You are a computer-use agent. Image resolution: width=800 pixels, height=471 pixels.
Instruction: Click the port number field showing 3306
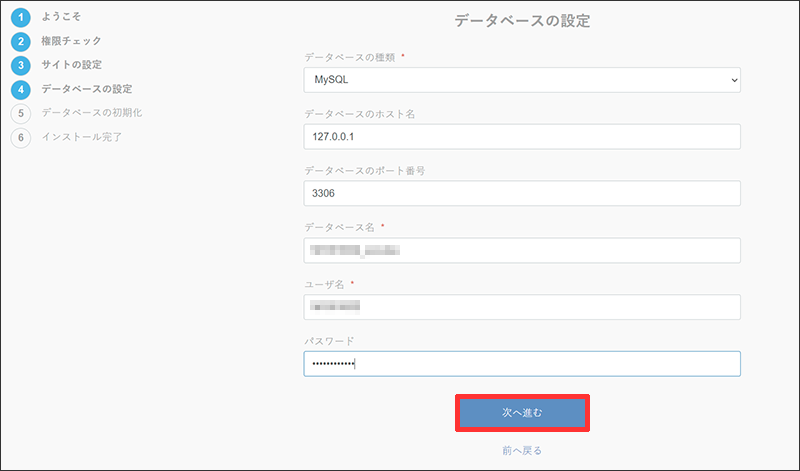(521, 193)
